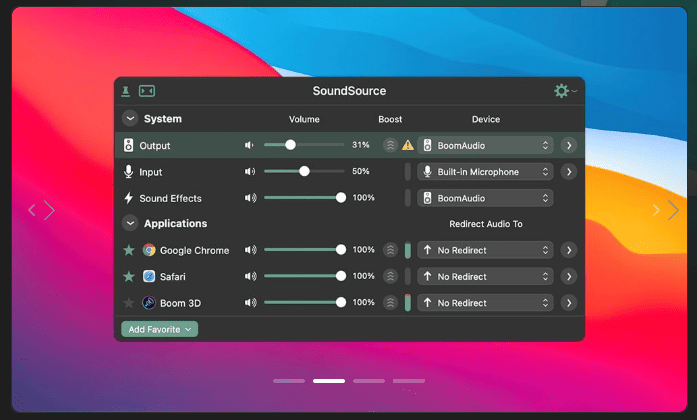Click the Boom 3D level meter

coord(408,303)
